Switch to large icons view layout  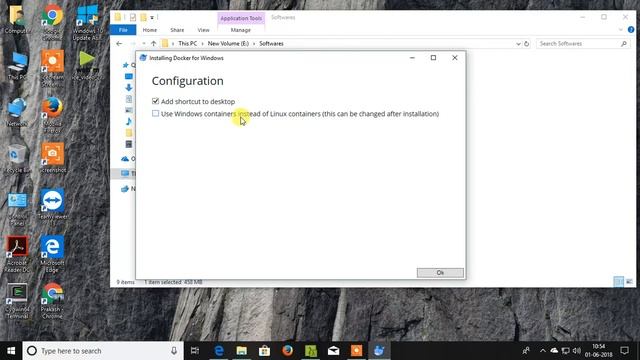(629, 282)
